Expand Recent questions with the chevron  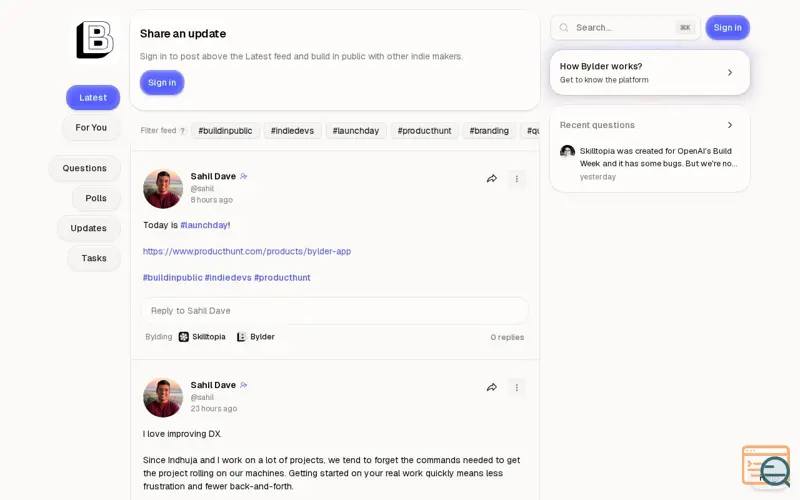click(x=730, y=125)
